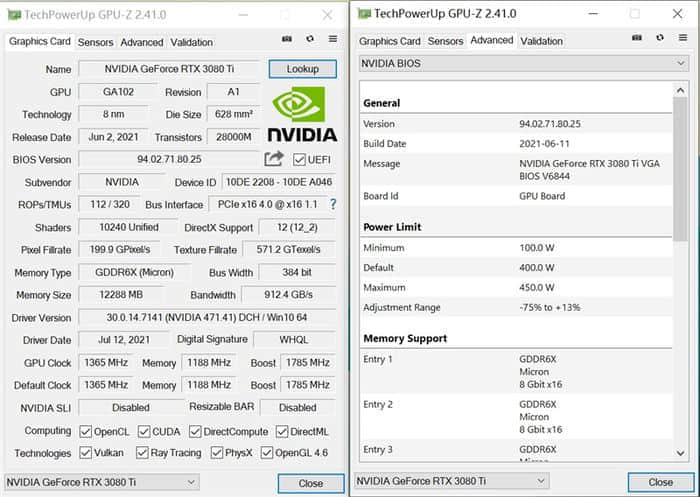Toggle the UEFI checkbox
Screen dimensions: 700x497
tap(299, 159)
